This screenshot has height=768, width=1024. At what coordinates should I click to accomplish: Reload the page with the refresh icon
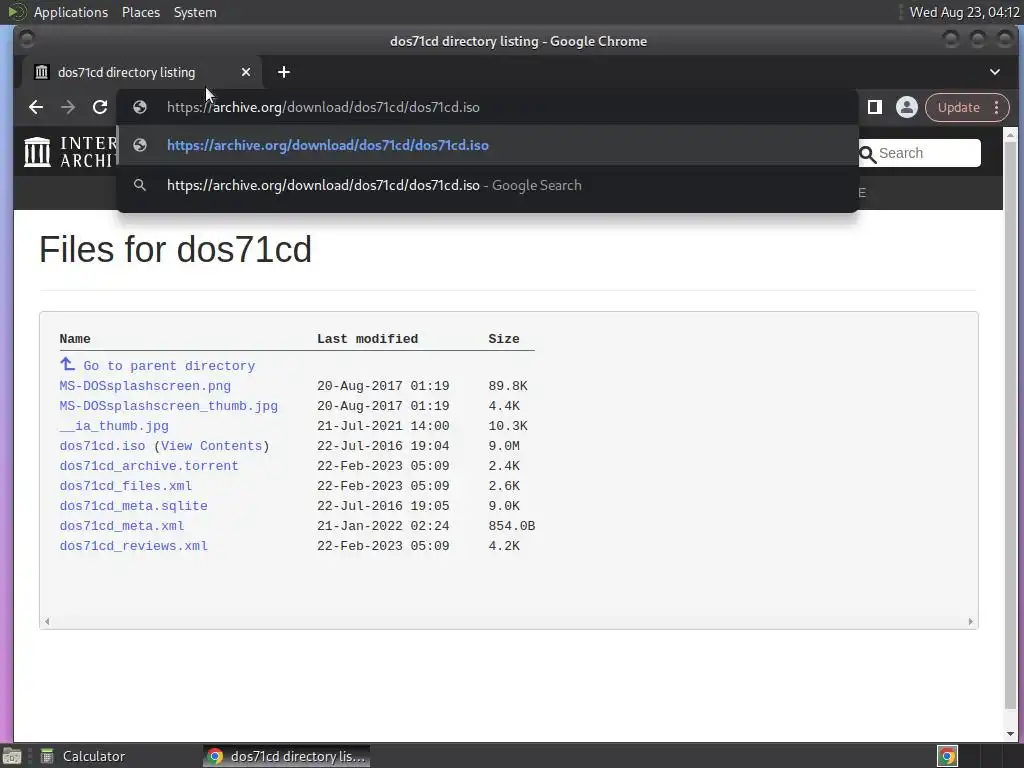click(100, 107)
